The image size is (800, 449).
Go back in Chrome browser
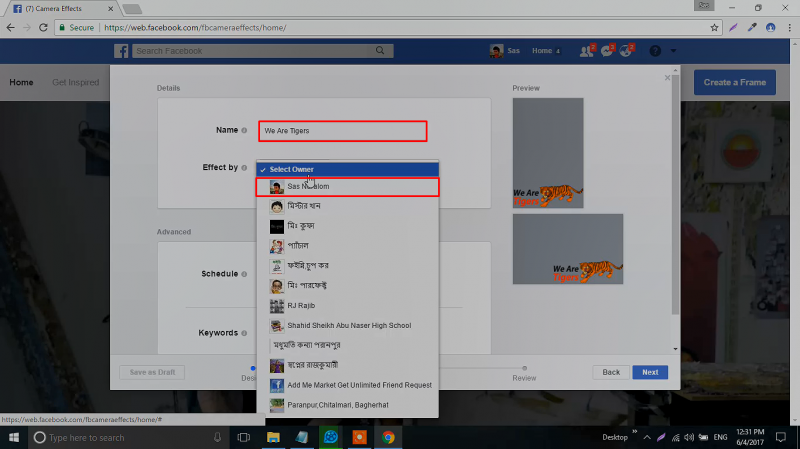(11, 28)
